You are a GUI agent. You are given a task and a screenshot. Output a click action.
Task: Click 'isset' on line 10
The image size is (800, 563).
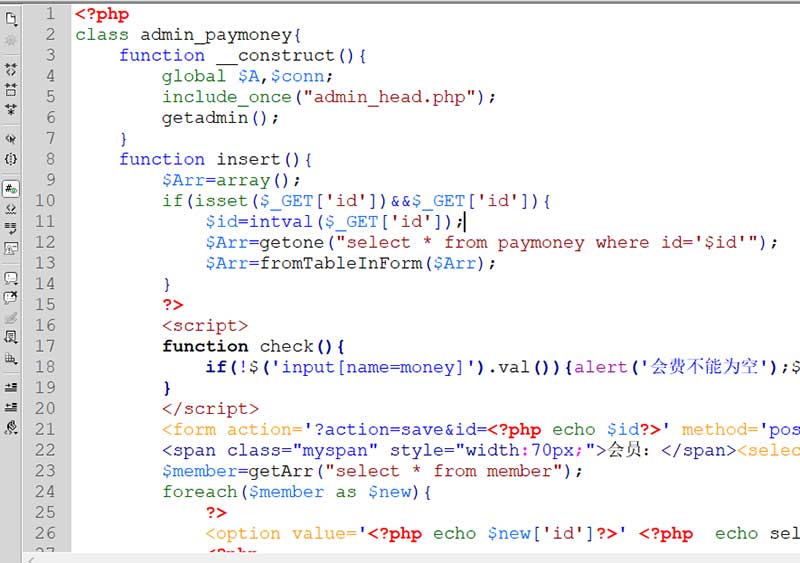pos(221,201)
